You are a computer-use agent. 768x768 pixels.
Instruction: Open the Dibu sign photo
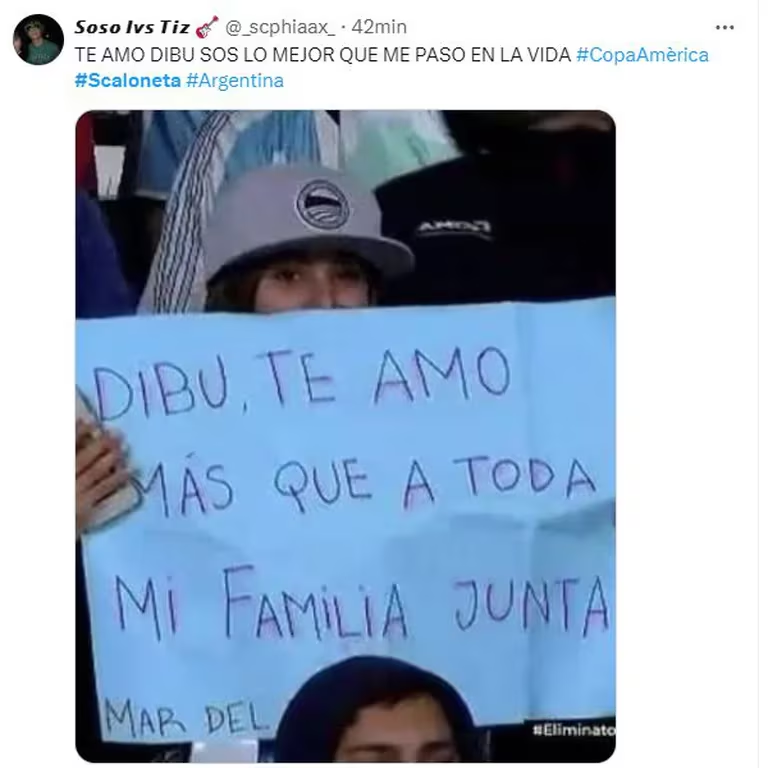tap(345, 436)
